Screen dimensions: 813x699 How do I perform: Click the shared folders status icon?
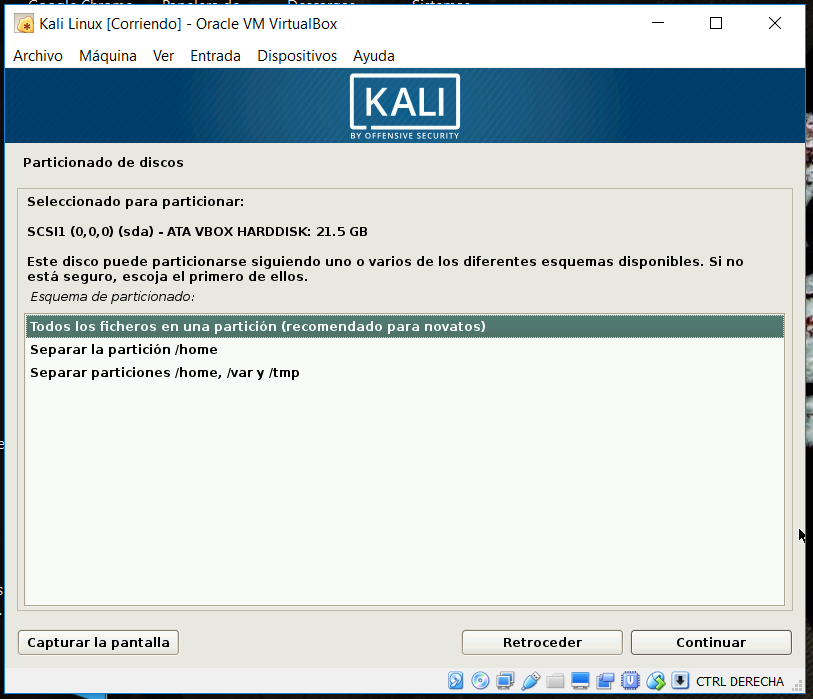click(x=556, y=681)
